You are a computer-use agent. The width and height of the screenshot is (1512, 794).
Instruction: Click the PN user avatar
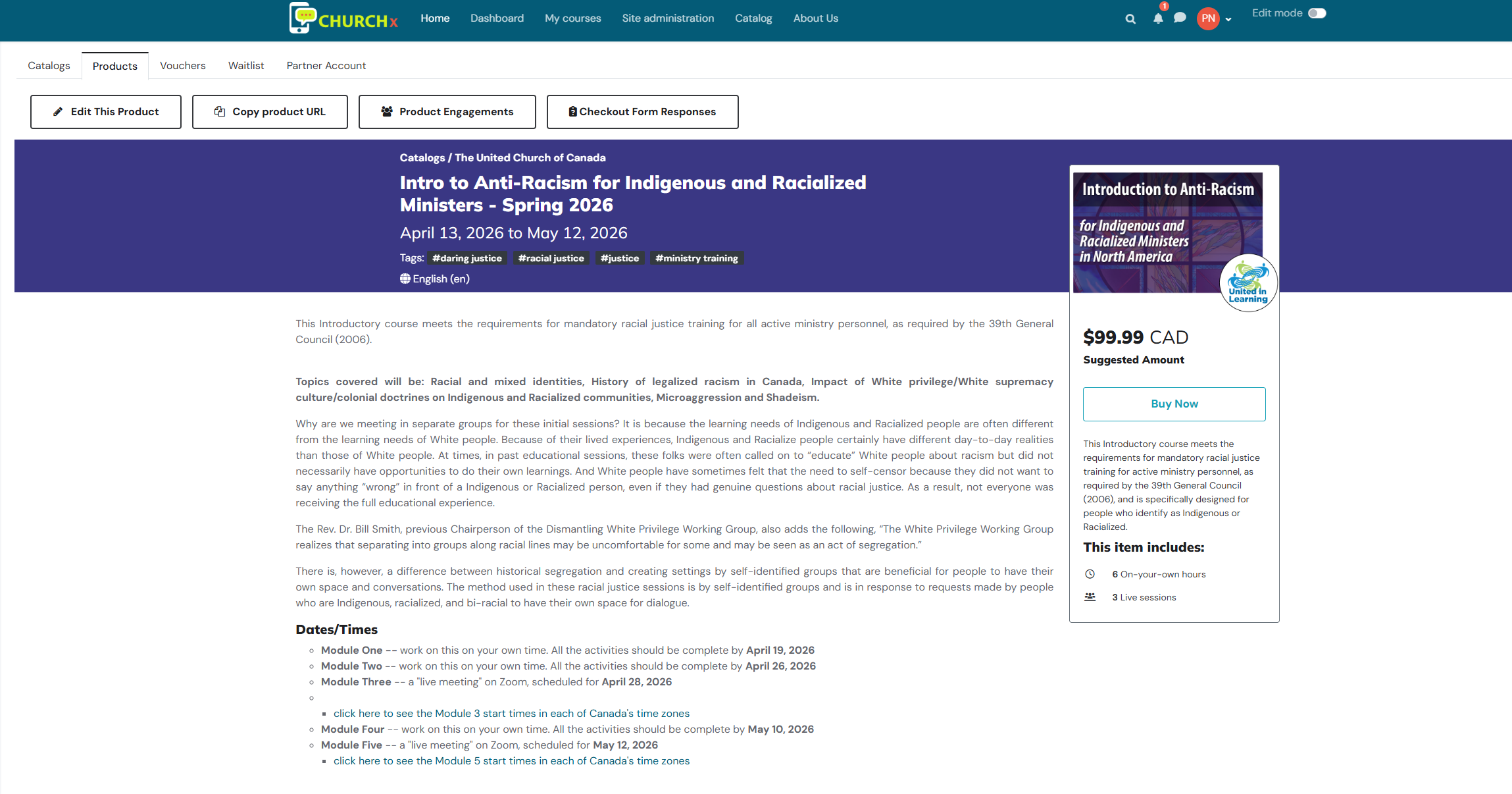tap(1208, 18)
